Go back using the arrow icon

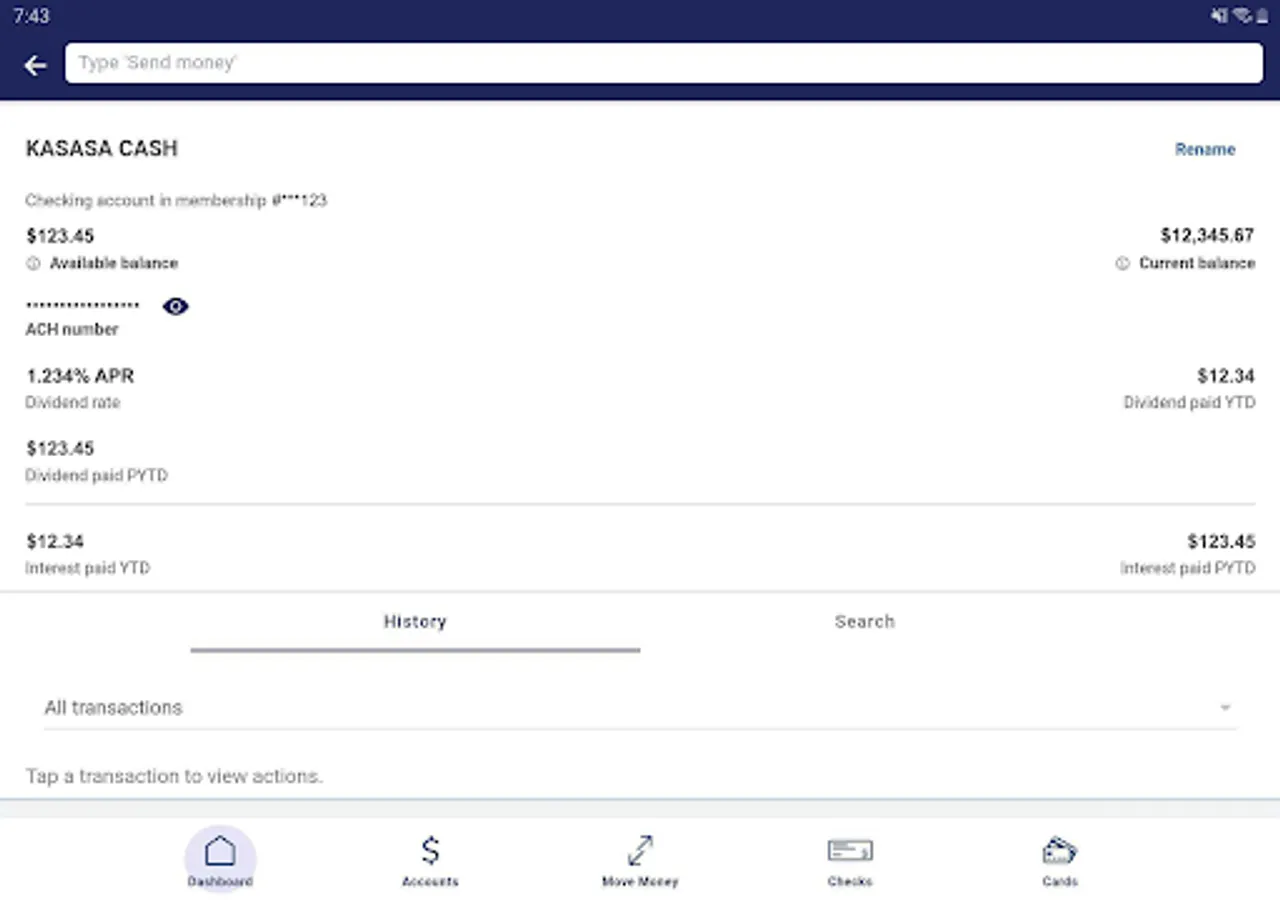pos(36,65)
